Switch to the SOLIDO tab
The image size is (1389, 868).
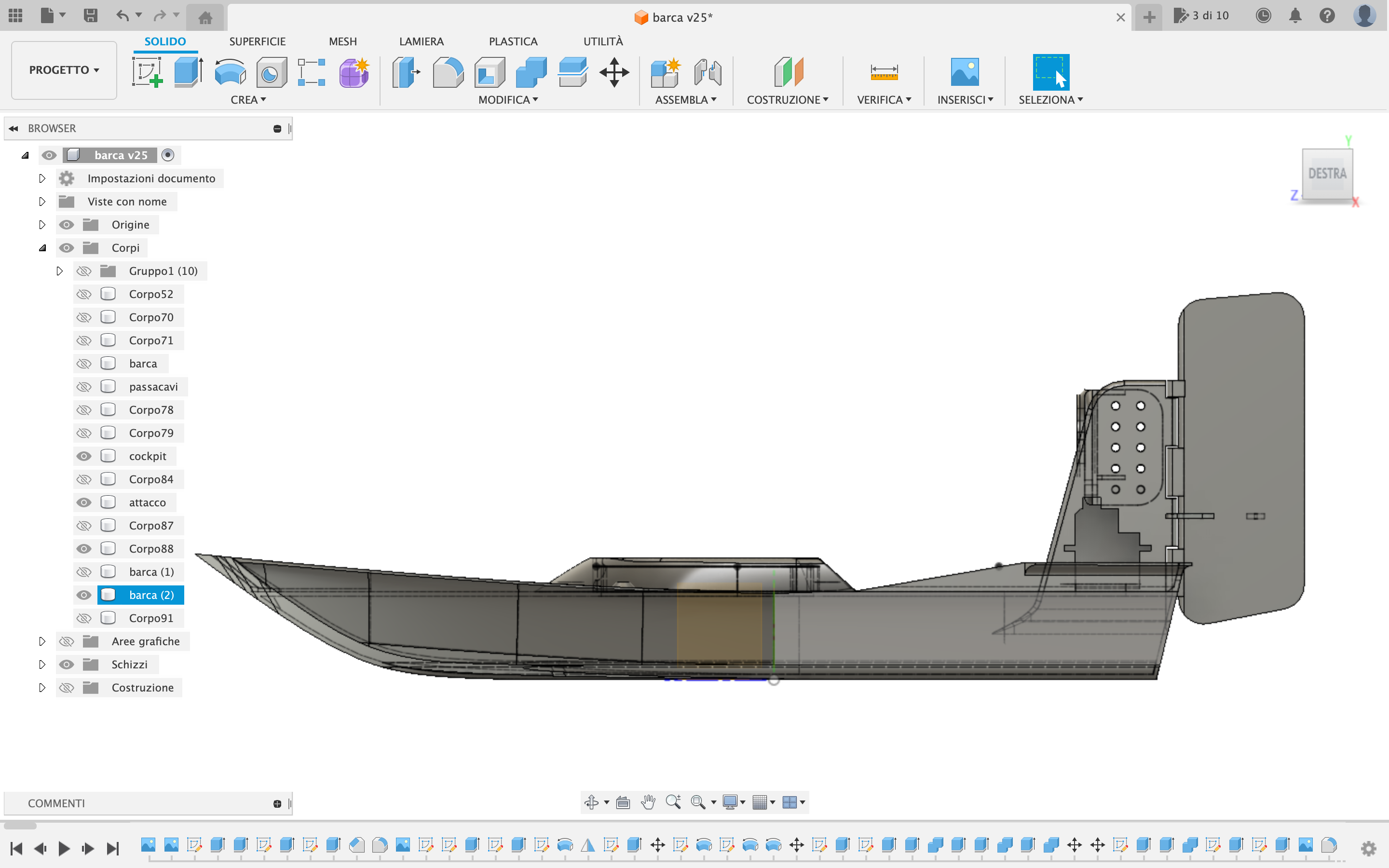point(165,41)
